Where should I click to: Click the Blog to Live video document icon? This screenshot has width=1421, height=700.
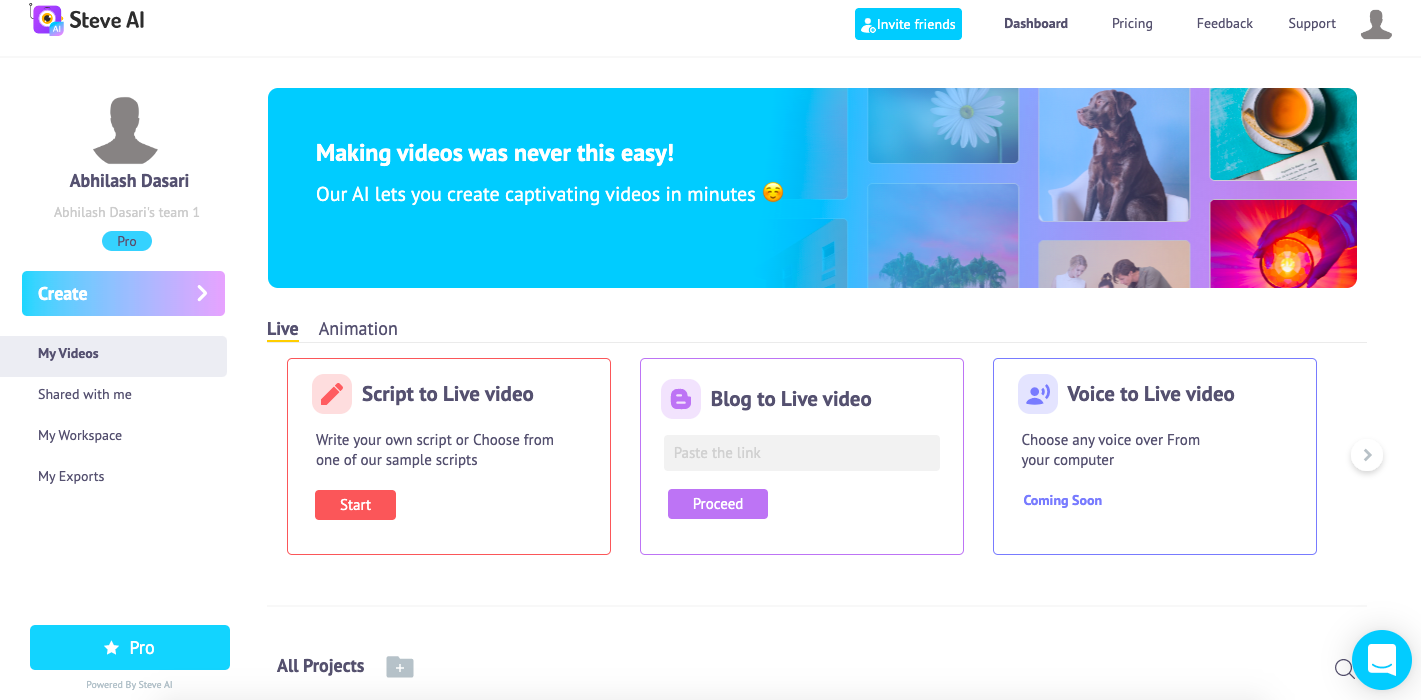tap(681, 399)
